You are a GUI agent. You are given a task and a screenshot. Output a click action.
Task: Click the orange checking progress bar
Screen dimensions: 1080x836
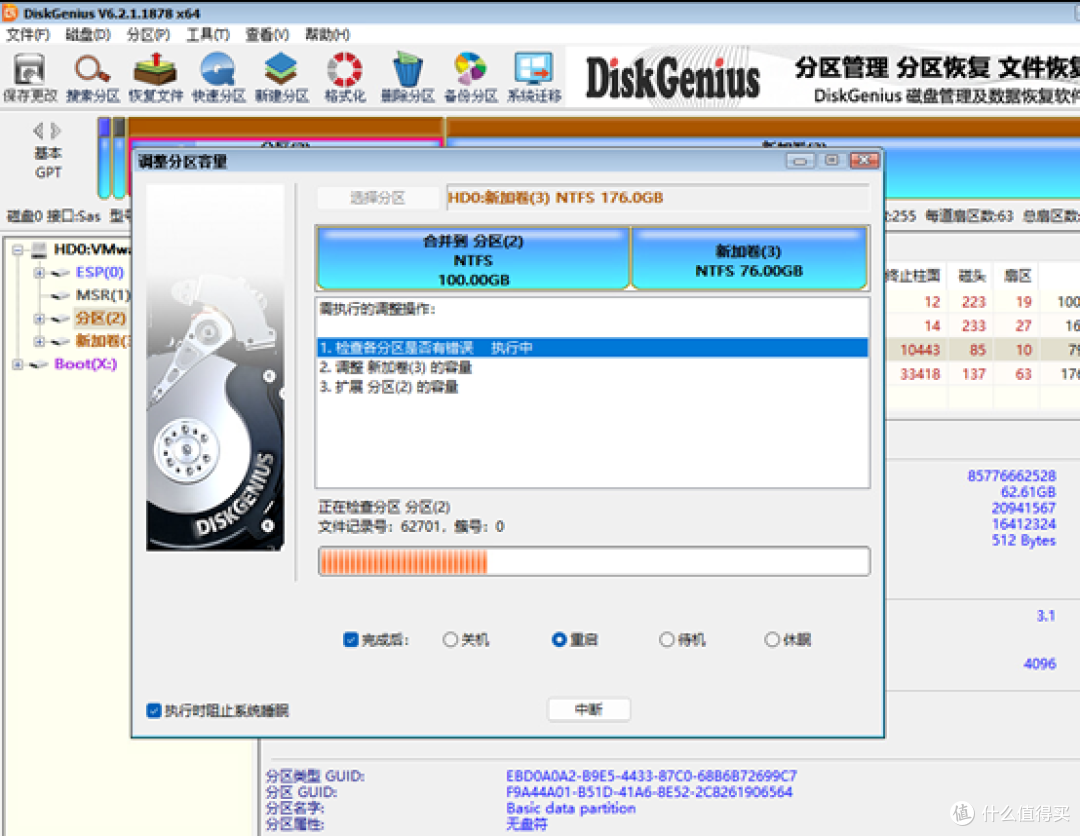[x=594, y=561]
